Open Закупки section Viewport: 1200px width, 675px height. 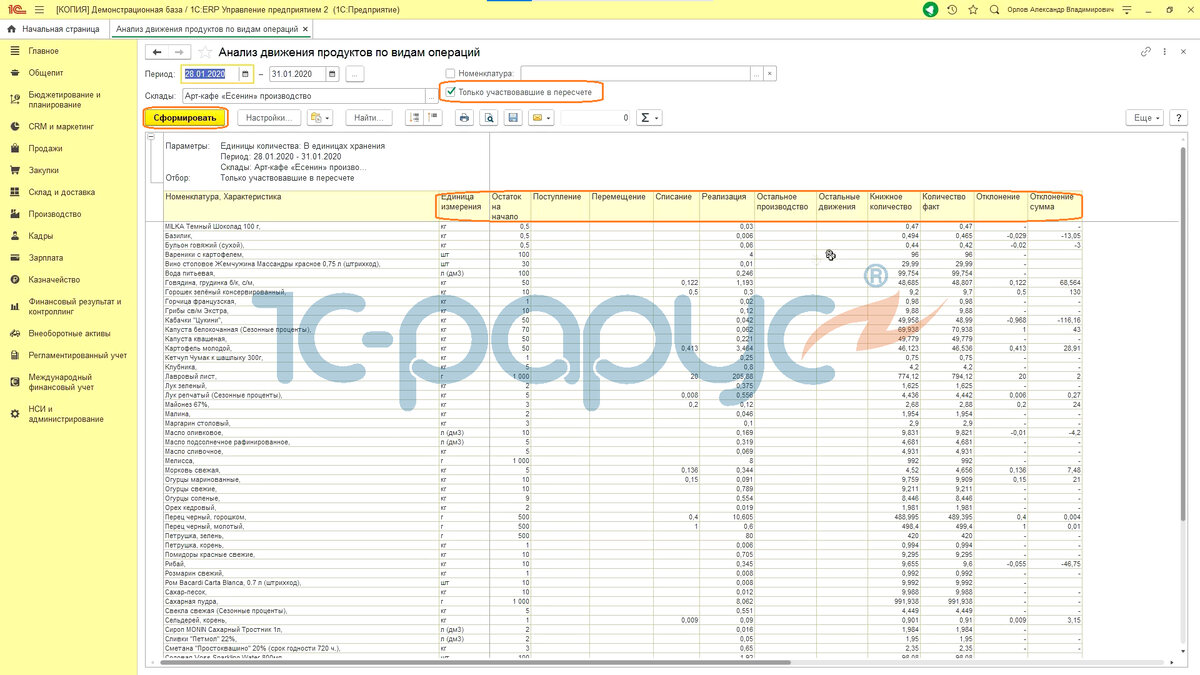tap(44, 171)
